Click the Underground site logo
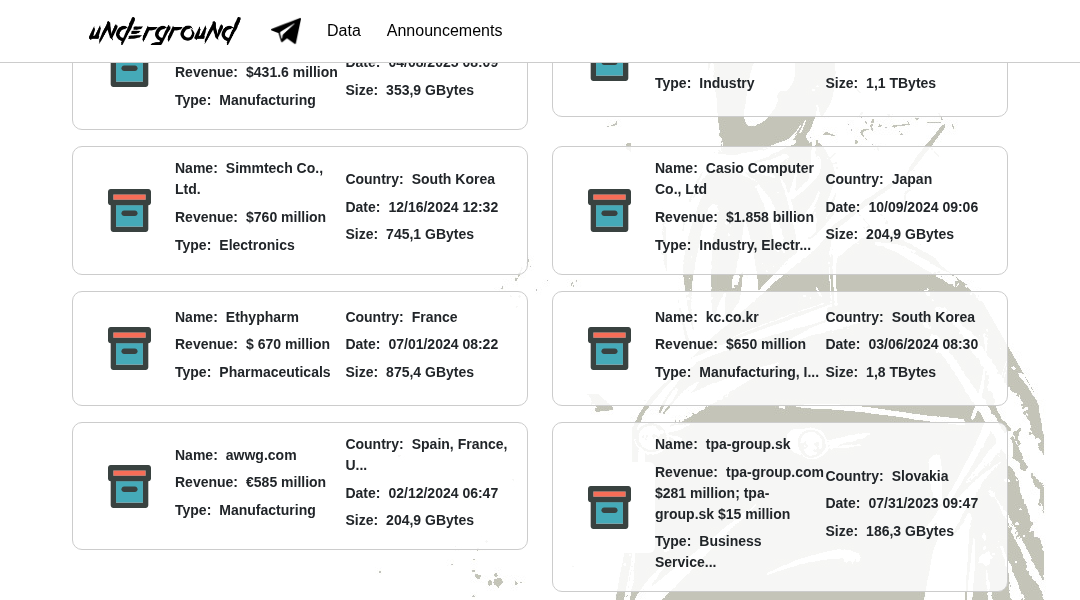Image resolution: width=1080 pixels, height=600 pixels. coord(165,31)
